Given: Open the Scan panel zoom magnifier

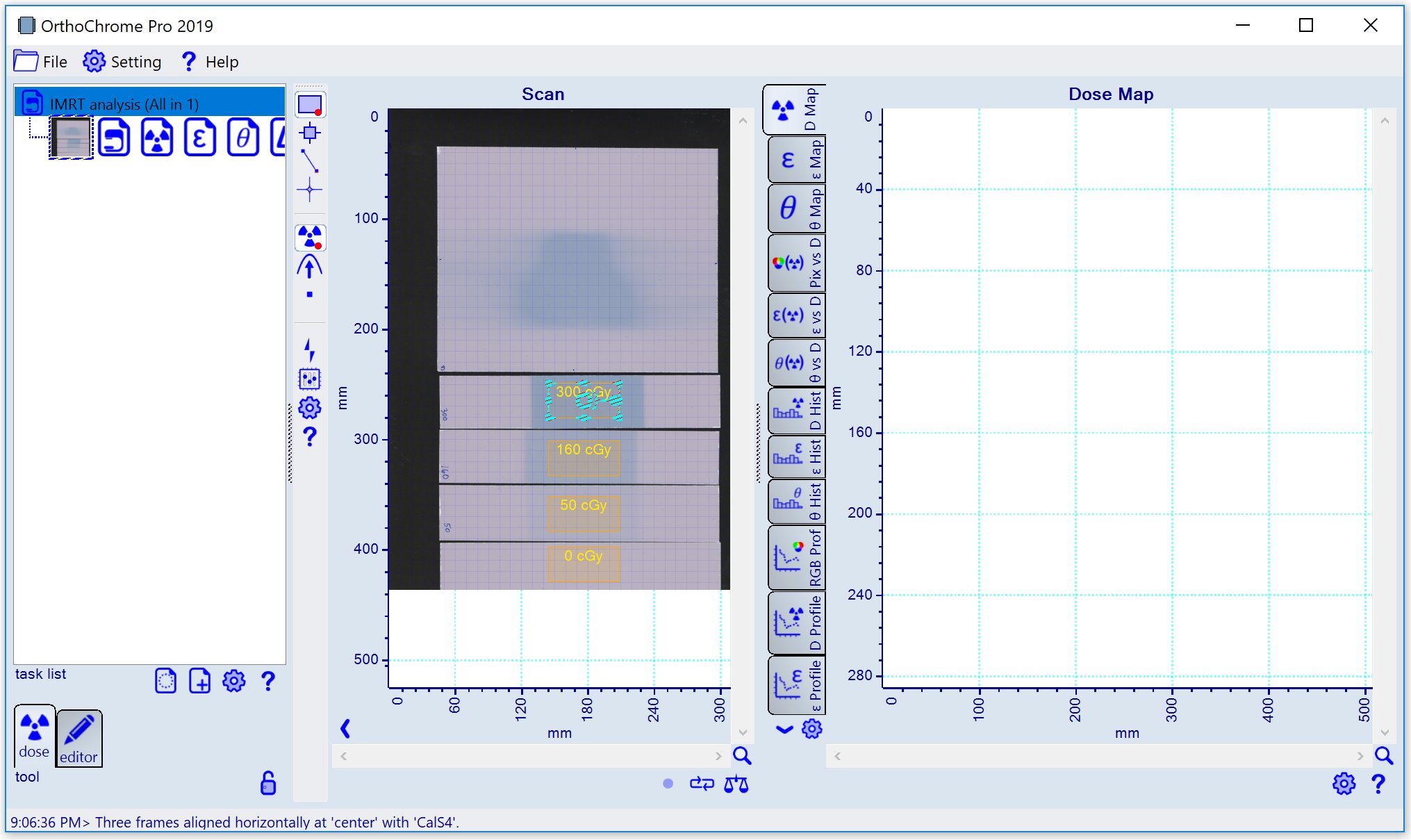Looking at the screenshot, I should tap(742, 756).
